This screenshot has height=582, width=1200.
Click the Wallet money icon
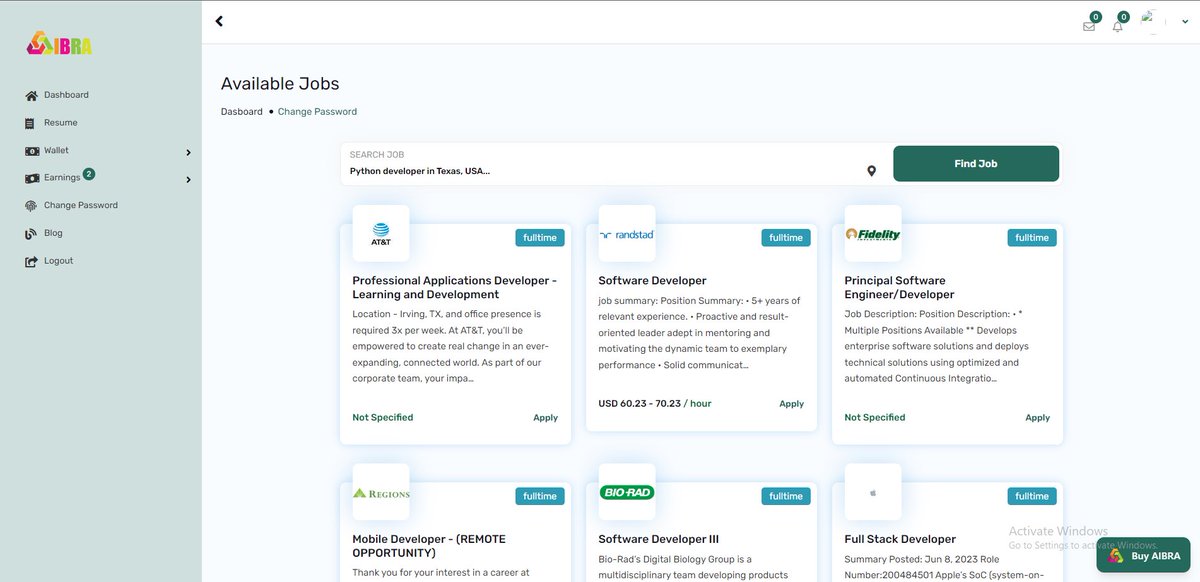pyautogui.click(x=32, y=151)
